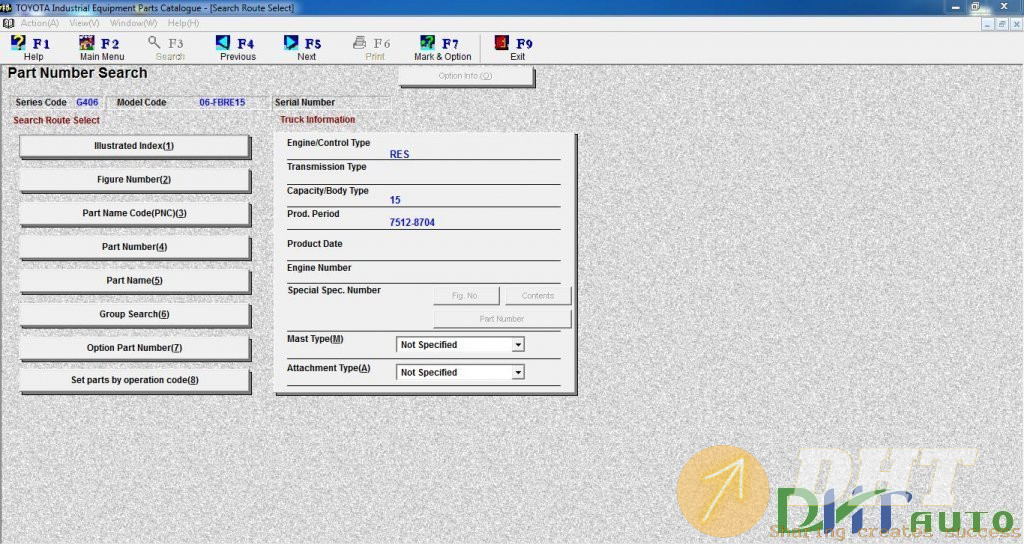Click the app book icon in menu bar
The width and height of the screenshot is (1024, 544).
(8, 24)
